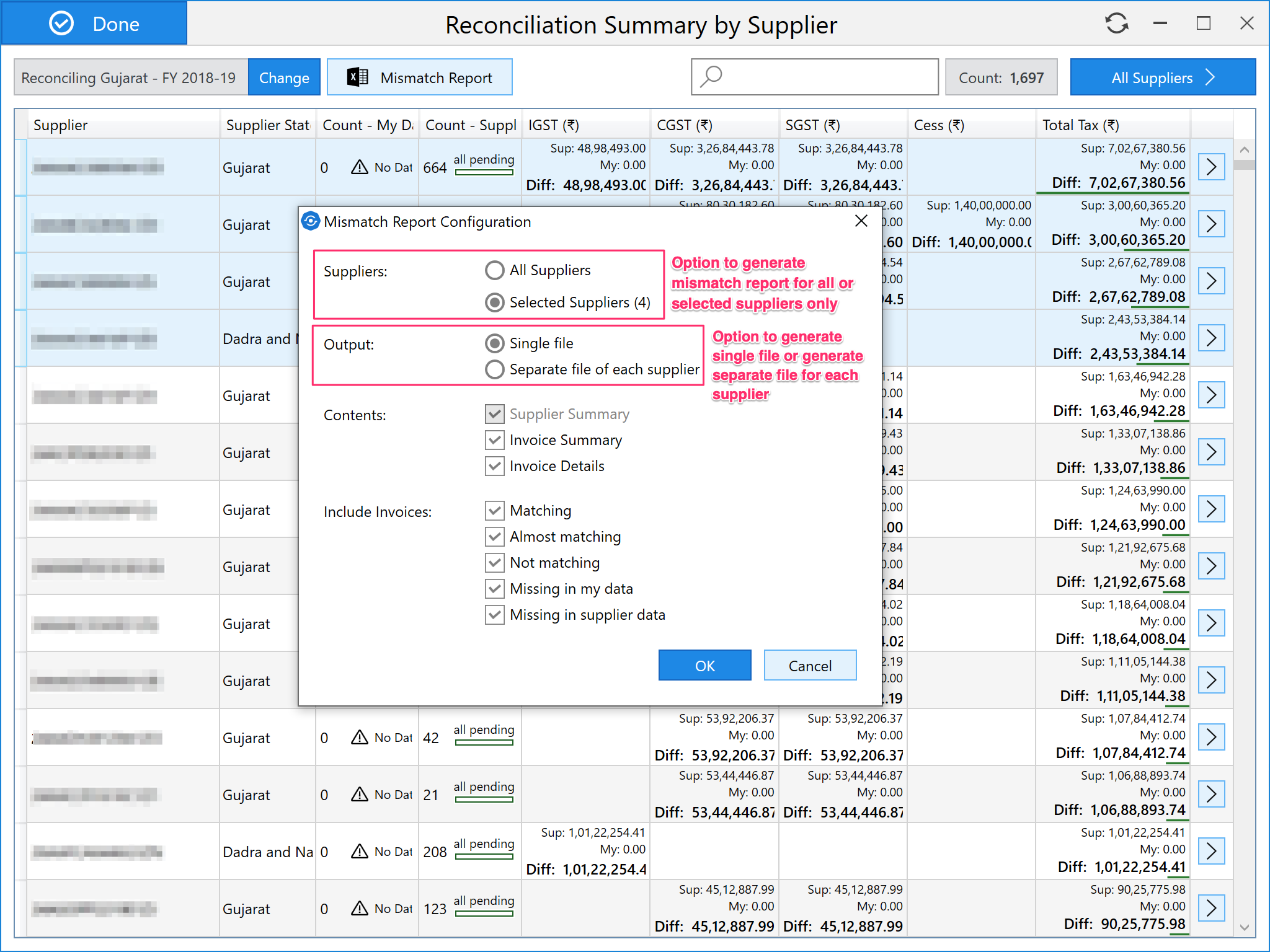This screenshot has height=952, width=1270.
Task: Toggle the Almost matching checkbox
Action: pyautogui.click(x=494, y=537)
